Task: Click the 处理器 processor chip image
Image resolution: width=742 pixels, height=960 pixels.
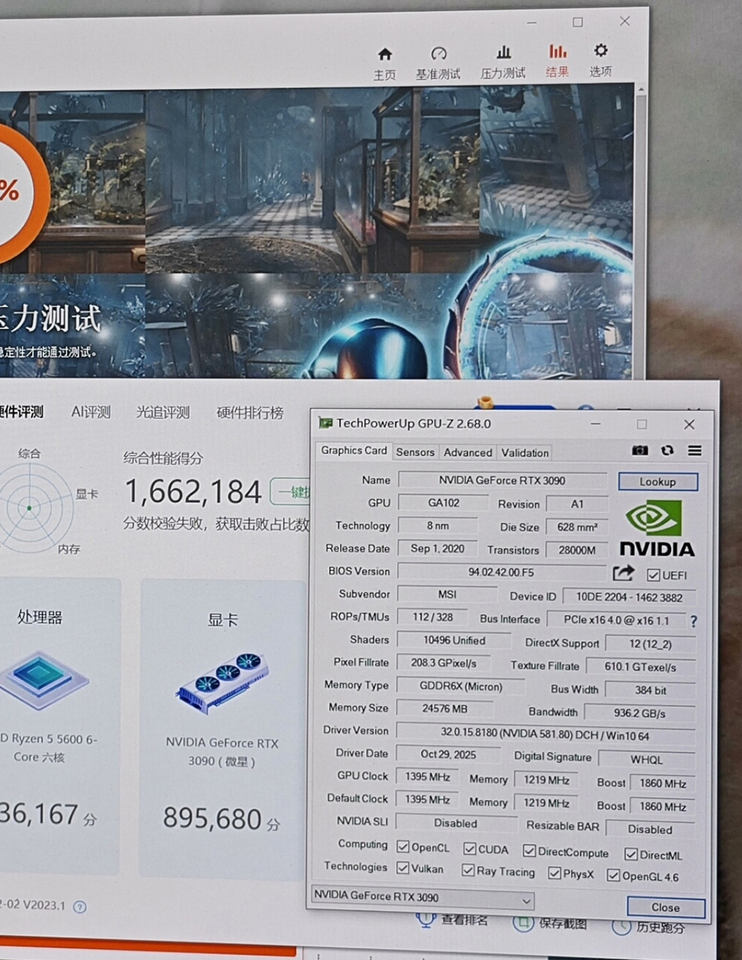Action: point(43,680)
